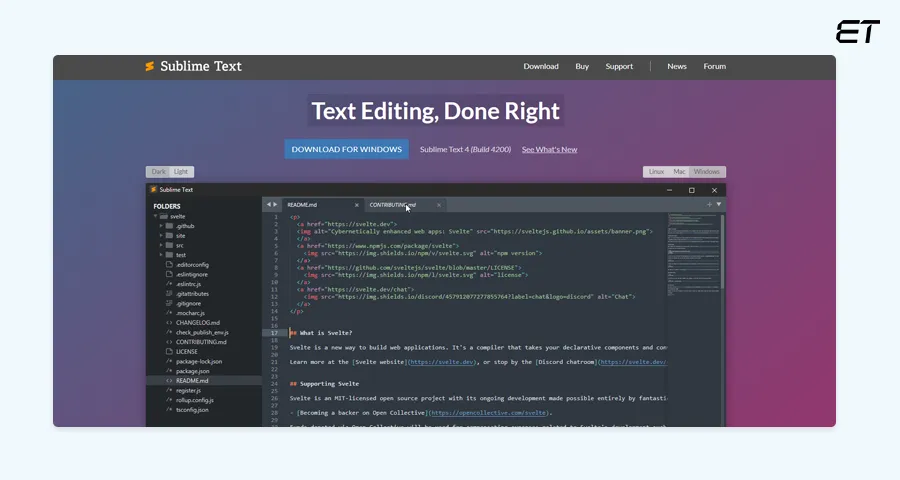The height and width of the screenshot is (480, 900).
Task: Close the CONTRIBUTING.md tab
Action: (x=439, y=205)
